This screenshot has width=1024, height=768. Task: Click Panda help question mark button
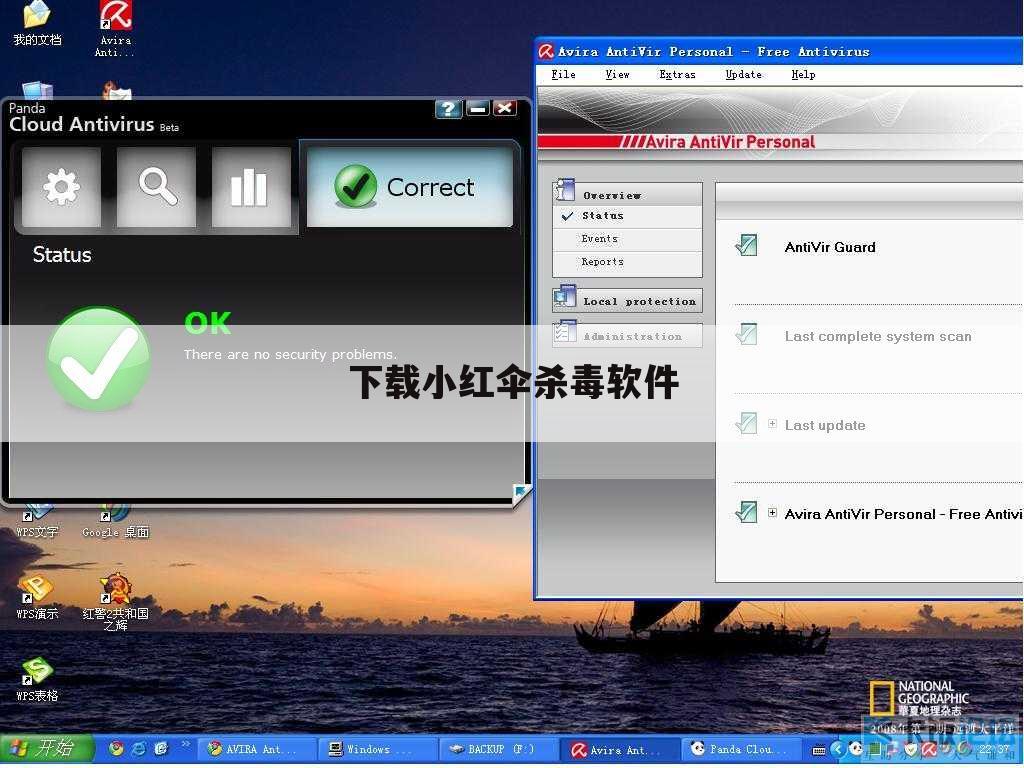448,108
